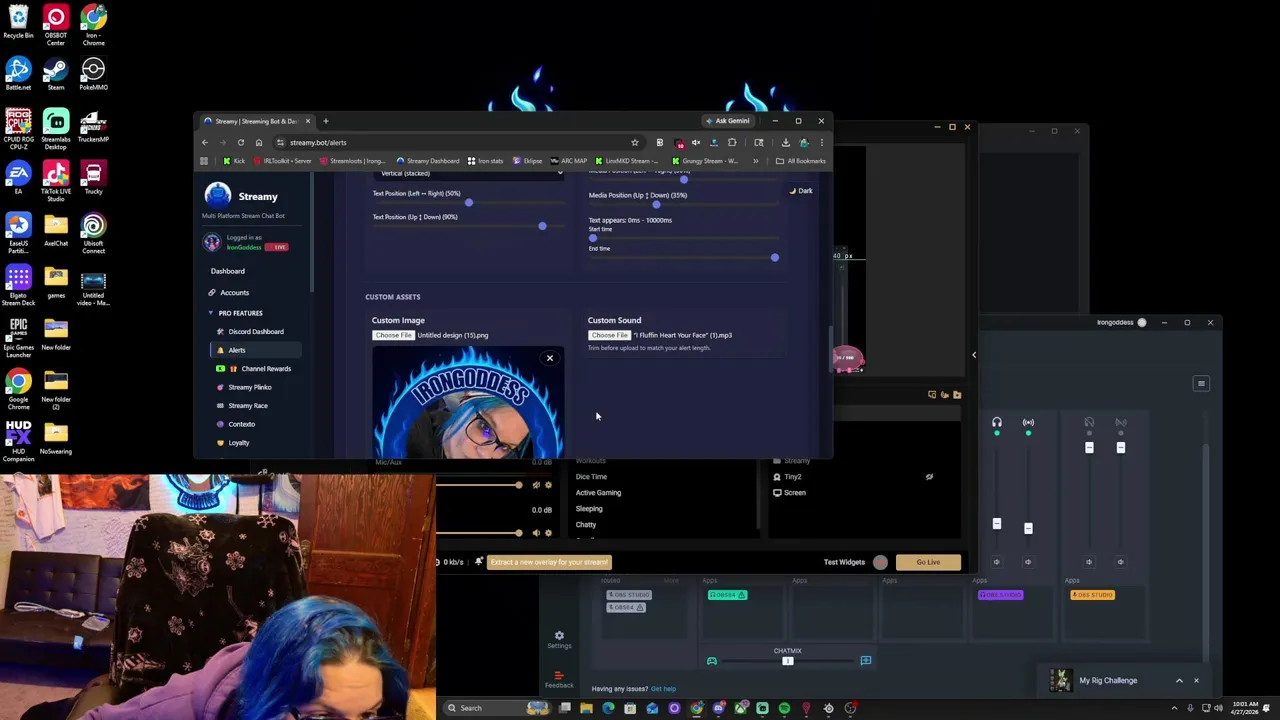Screen dimensions: 1280x720
Task: Open Contexto in the sidebar
Action: click(x=241, y=424)
